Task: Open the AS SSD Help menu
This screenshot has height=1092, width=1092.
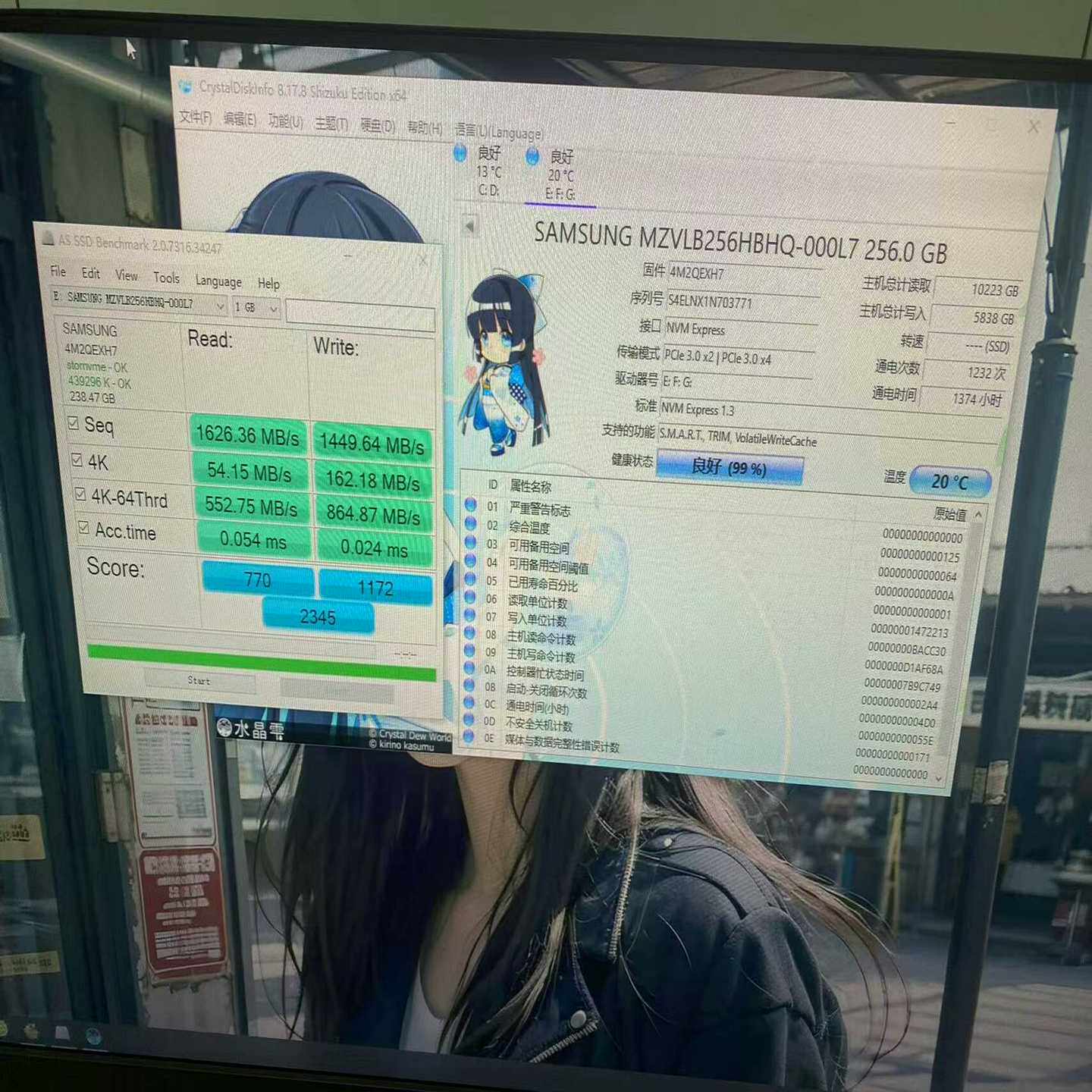Action: (x=268, y=284)
